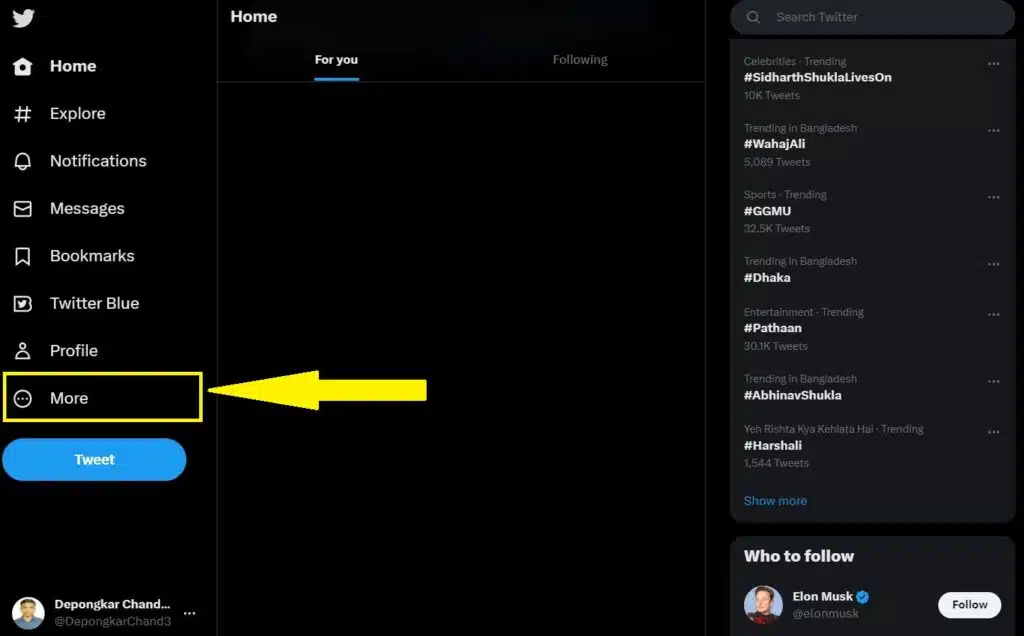Open account menu dots beside Depongkar Chand
Image resolution: width=1024 pixels, height=636 pixels.
tap(189, 613)
